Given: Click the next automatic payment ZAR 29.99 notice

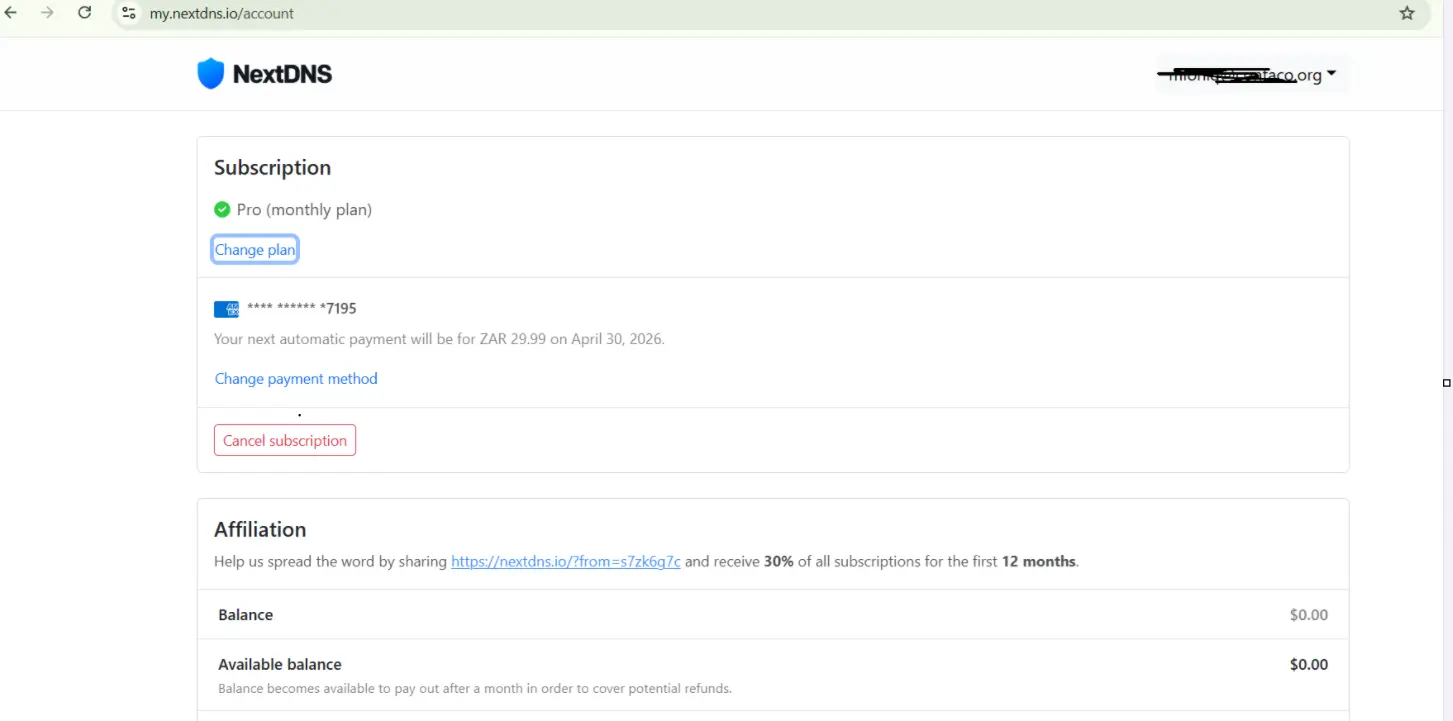Looking at the screenshot, I should [x=439, y=339].
